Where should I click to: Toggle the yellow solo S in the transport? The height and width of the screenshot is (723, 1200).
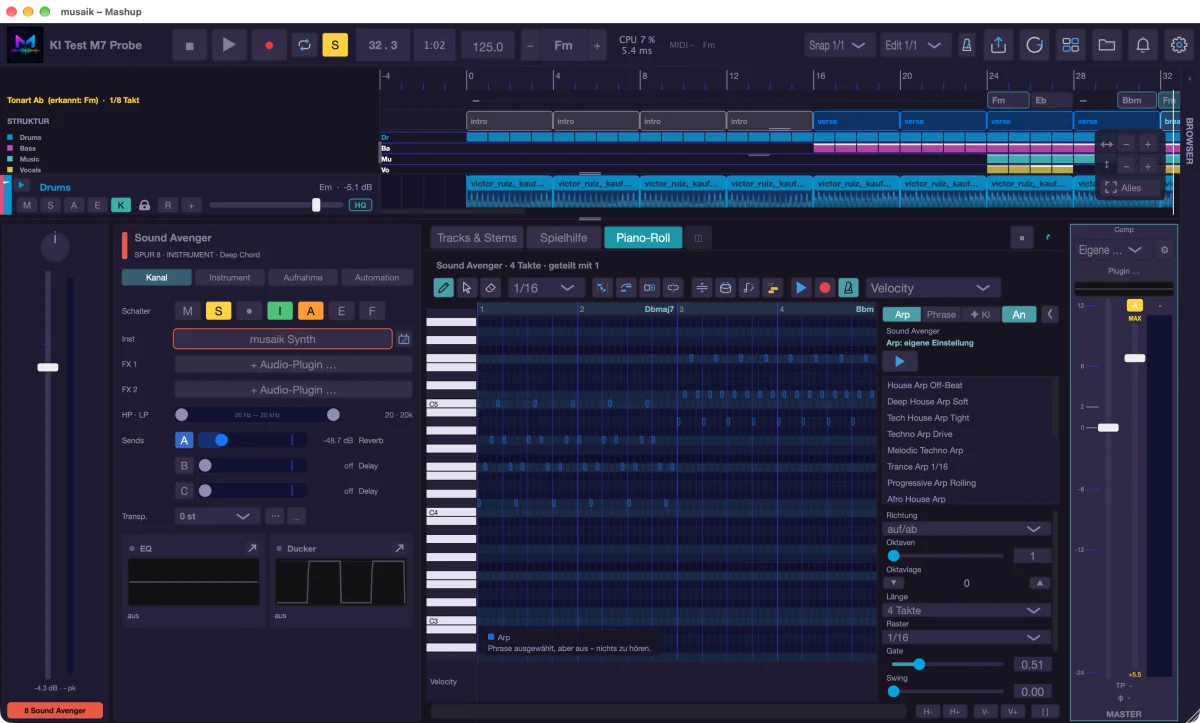[334, 45]
